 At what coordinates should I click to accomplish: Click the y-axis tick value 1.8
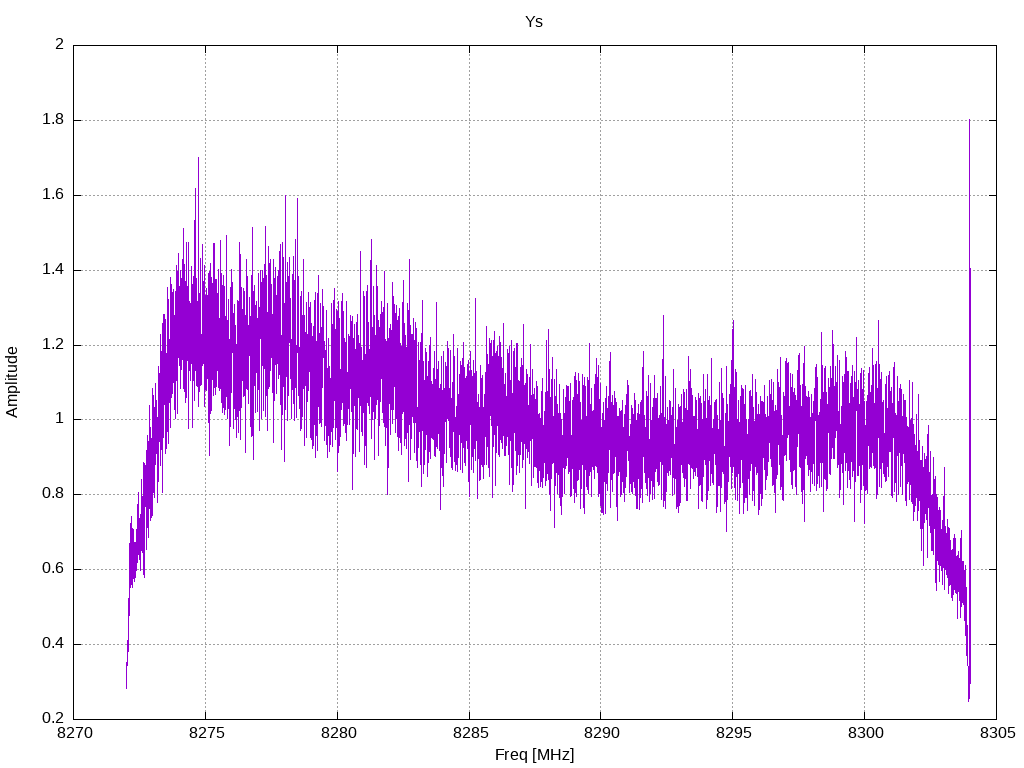pos(53,120)
